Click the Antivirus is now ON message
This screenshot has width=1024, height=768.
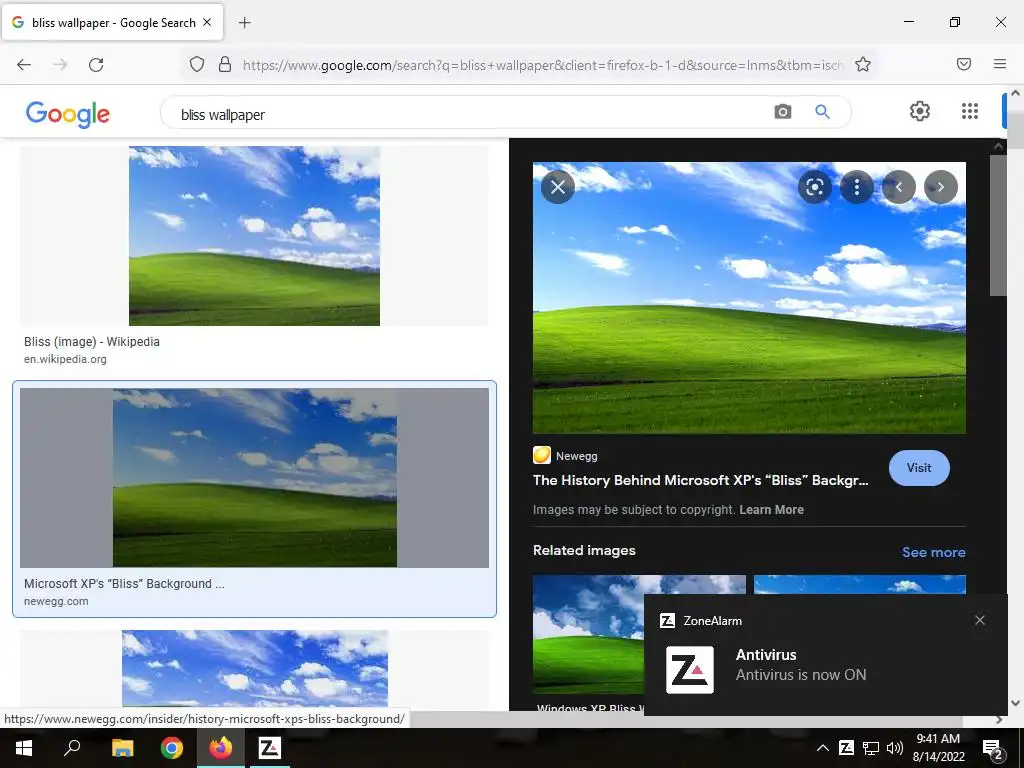(801, 675)
